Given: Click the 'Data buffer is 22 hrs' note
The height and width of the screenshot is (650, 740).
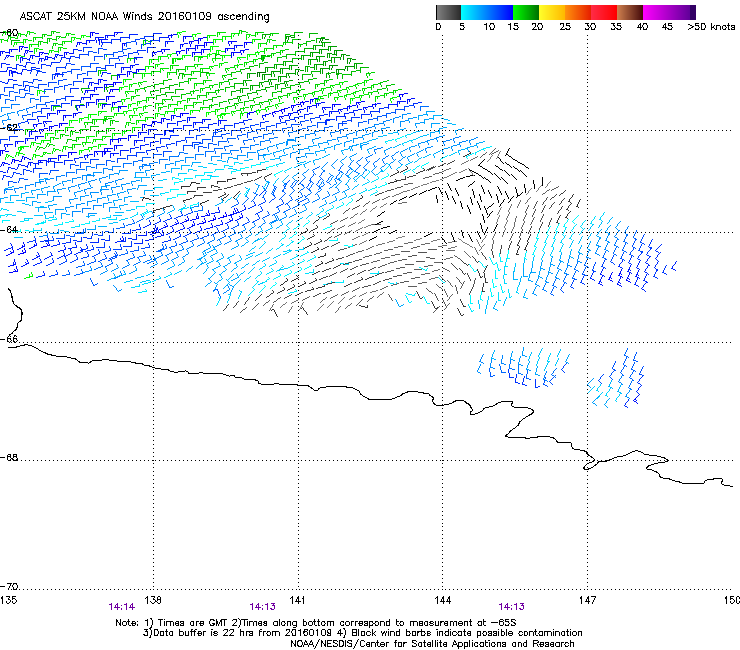Looking at the screenshot, I should (x=362, y=633).
